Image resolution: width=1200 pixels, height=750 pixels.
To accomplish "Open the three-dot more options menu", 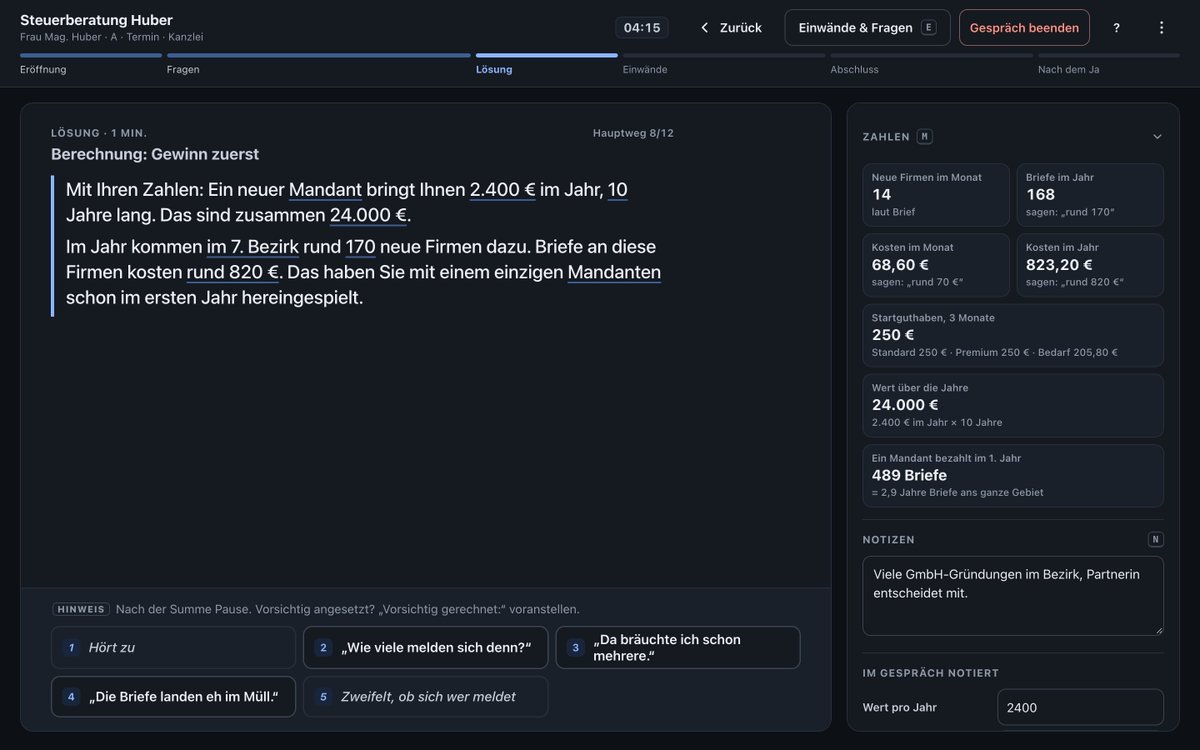I will 1161,28.
